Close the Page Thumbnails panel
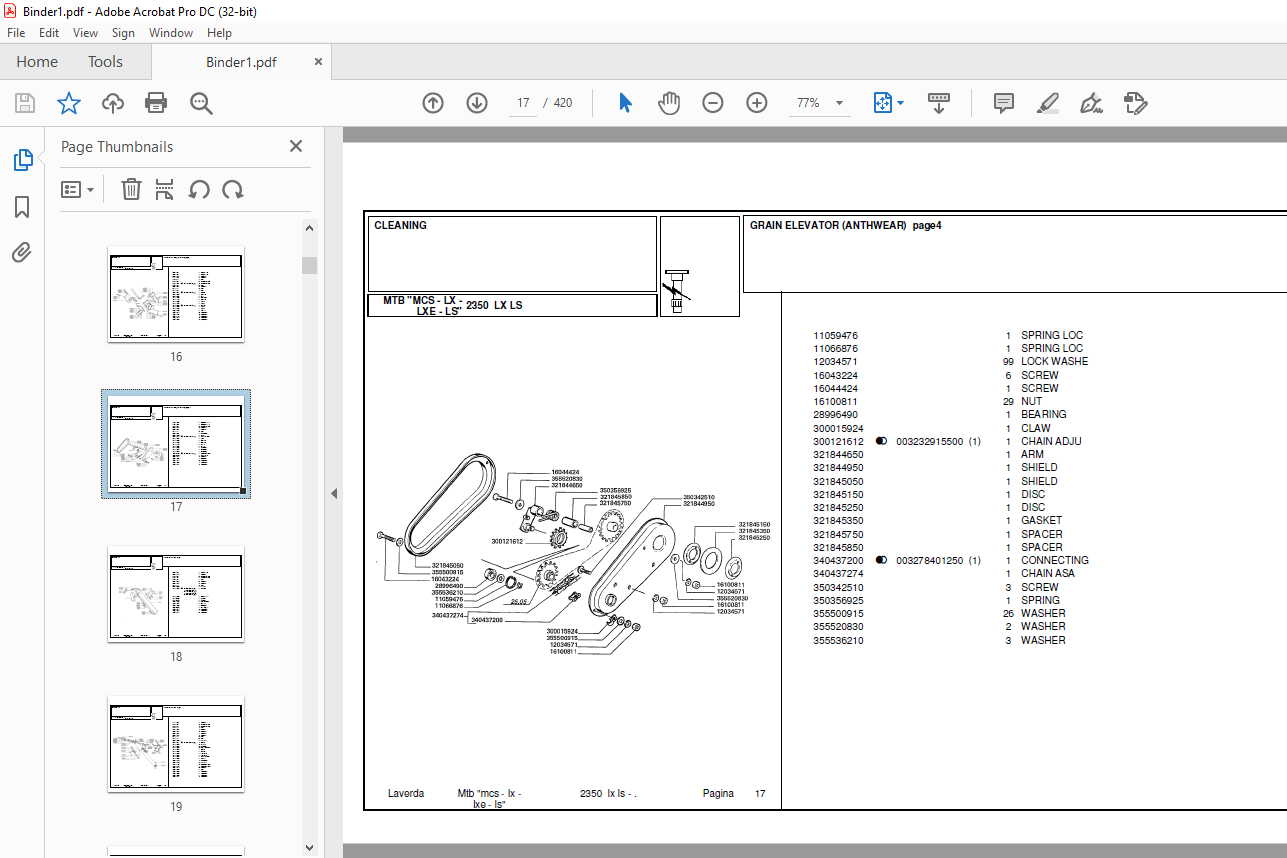Image resolution: width=1287 pixels, height=858 pixels. coord(296,146)
